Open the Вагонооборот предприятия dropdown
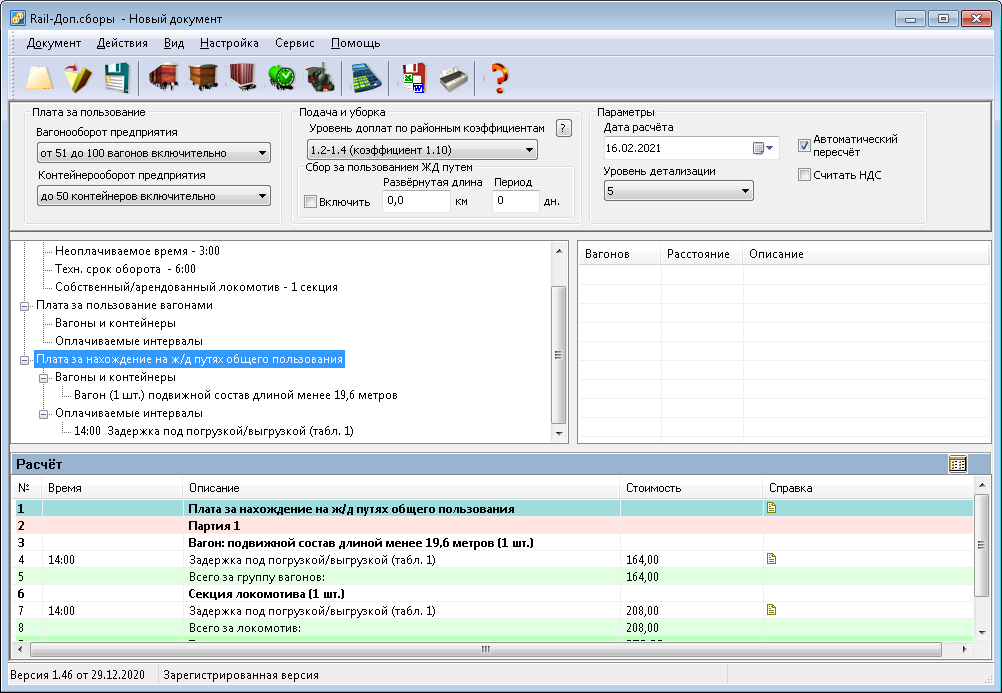1002x693 pixels. click(154, 153)
